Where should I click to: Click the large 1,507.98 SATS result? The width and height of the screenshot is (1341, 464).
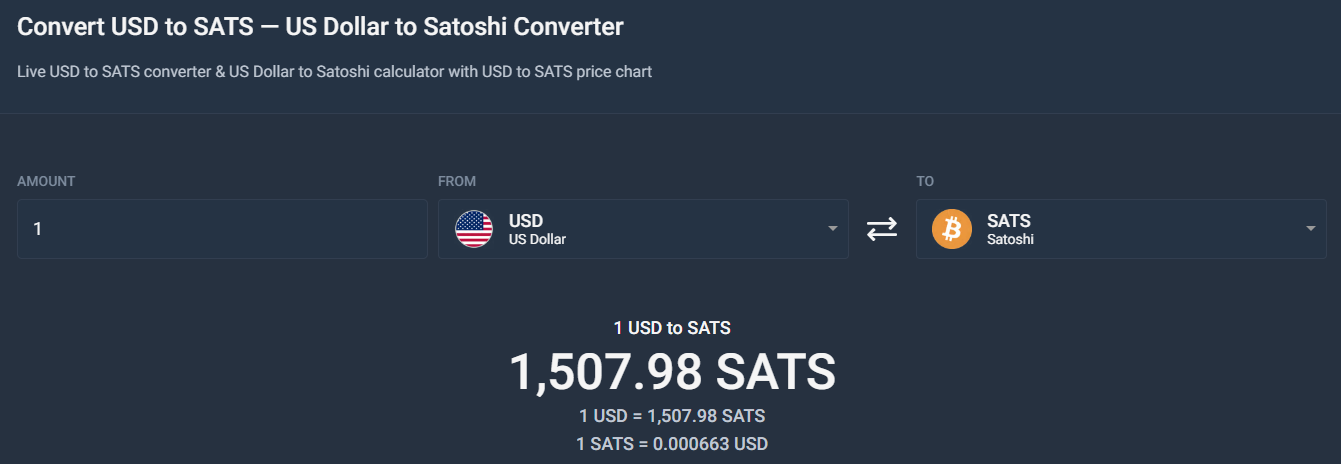point(672,372)
